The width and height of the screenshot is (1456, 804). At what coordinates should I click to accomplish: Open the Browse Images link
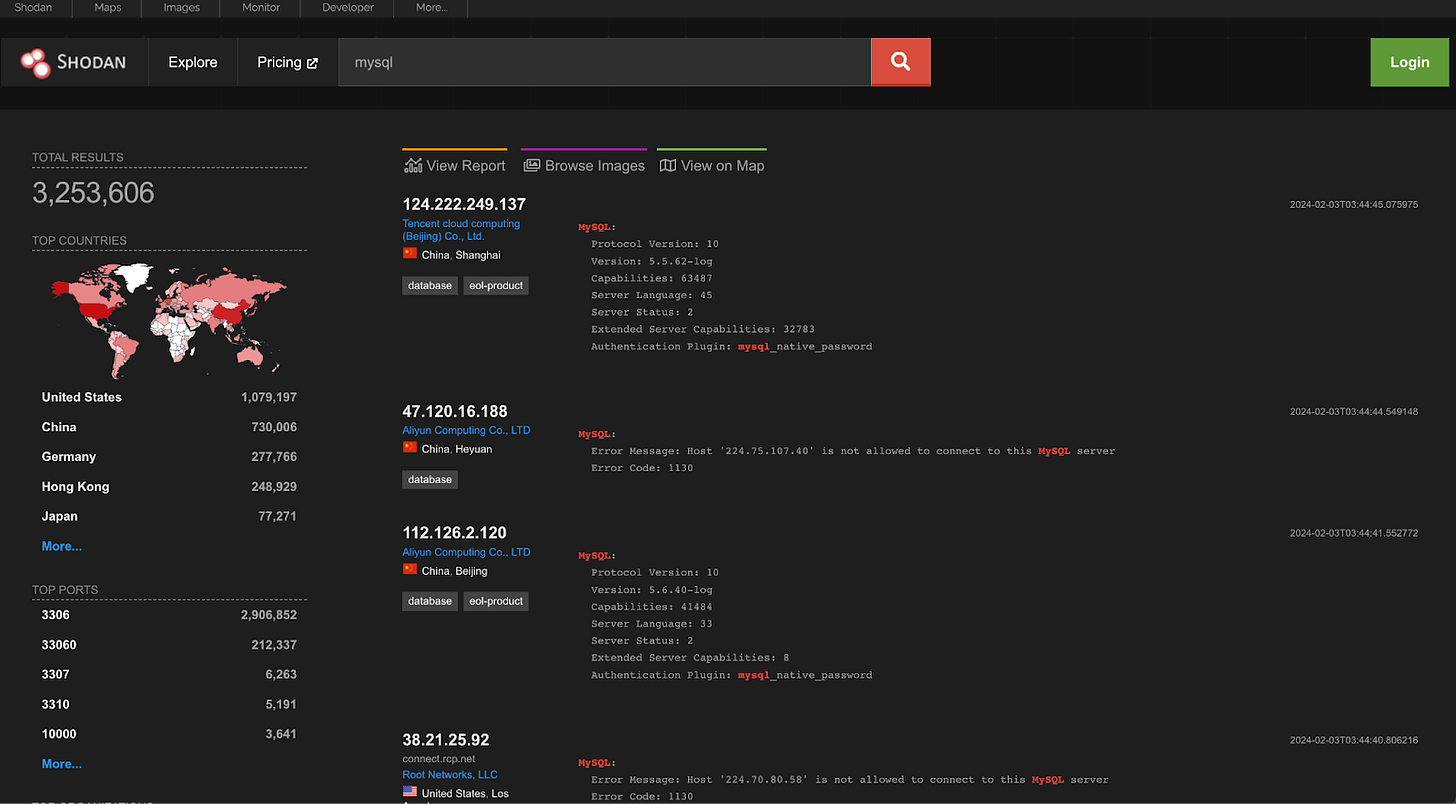pyautogui.click(x=584, y=165)
